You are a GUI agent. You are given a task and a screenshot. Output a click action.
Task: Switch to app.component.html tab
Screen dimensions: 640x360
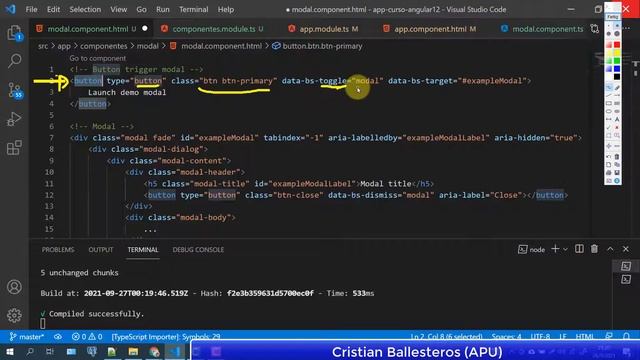[429, 29]
